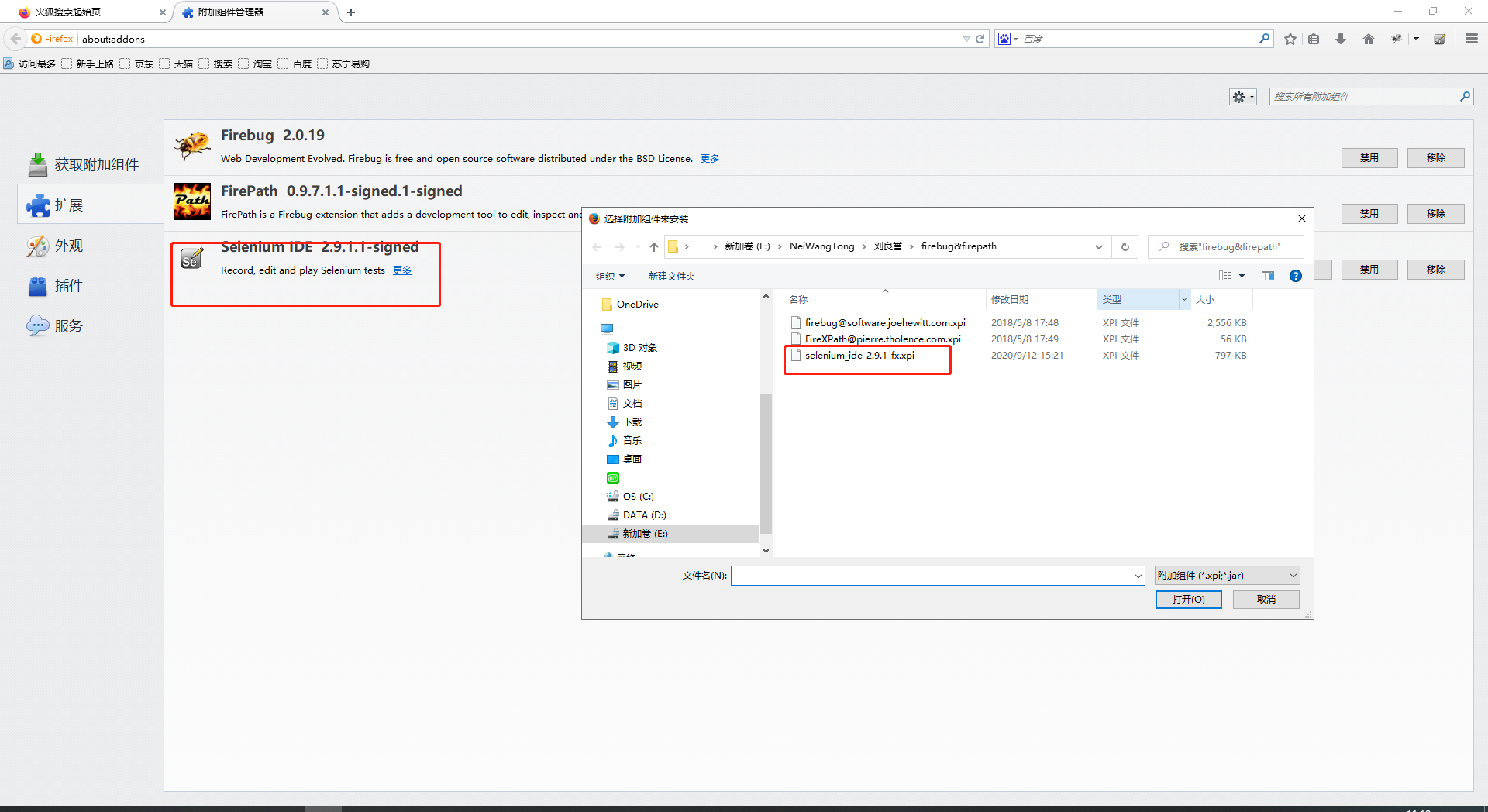1488x812 pixels.
Task: Click the 打开(O) button
Action: (1188, 599)
